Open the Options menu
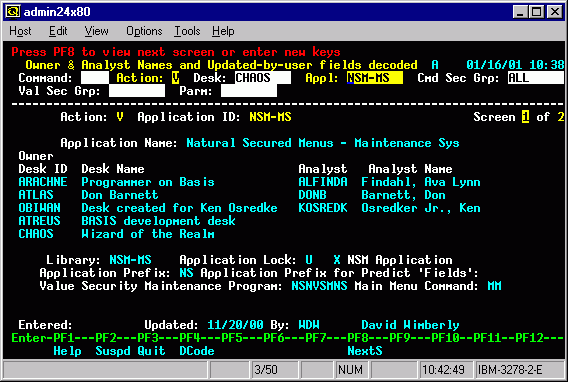The width and height of the screenshot is (568, 382). pyautogui.click(x=144, y=31)
